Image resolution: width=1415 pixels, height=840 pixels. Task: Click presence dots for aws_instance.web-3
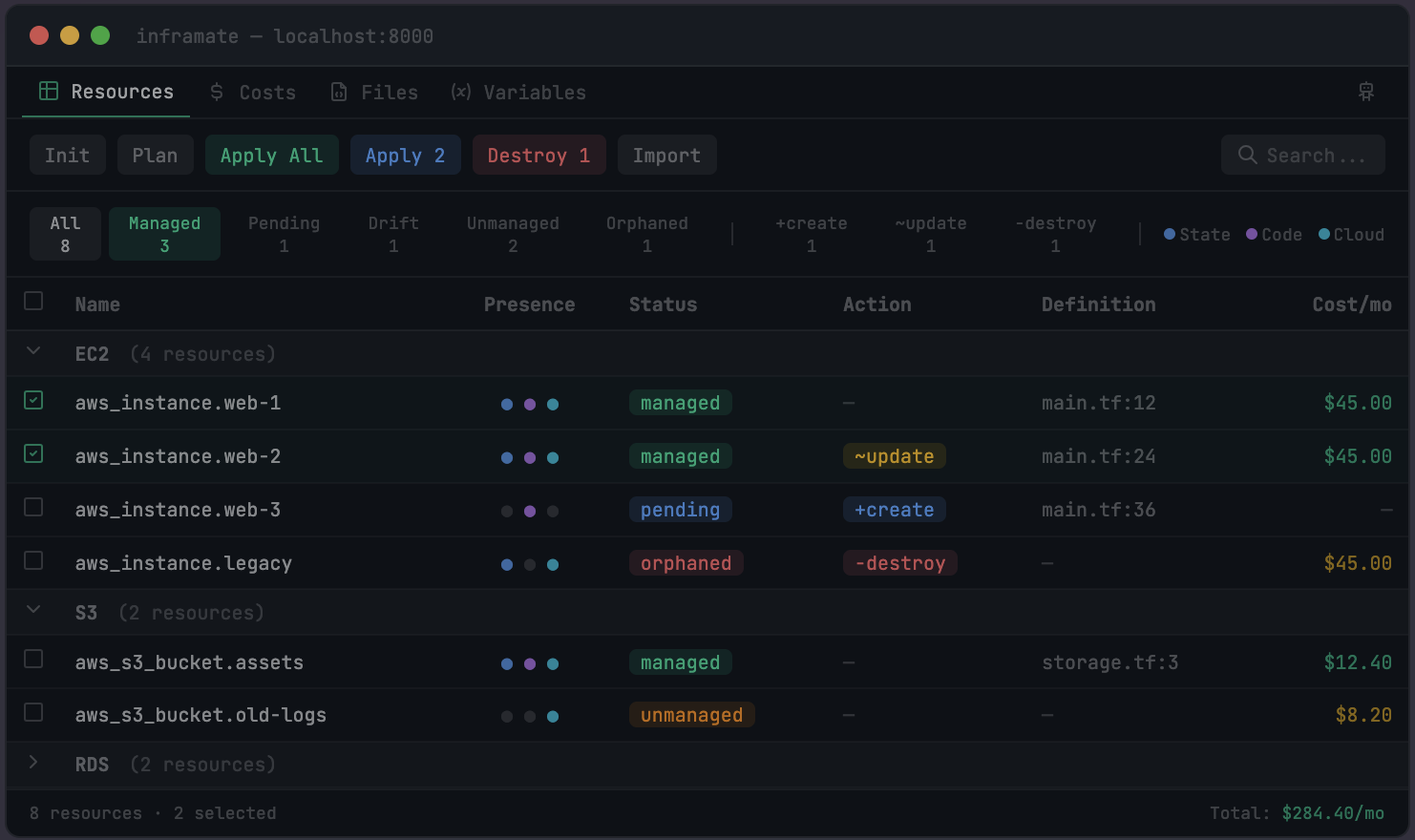click(x=530, y=512)
